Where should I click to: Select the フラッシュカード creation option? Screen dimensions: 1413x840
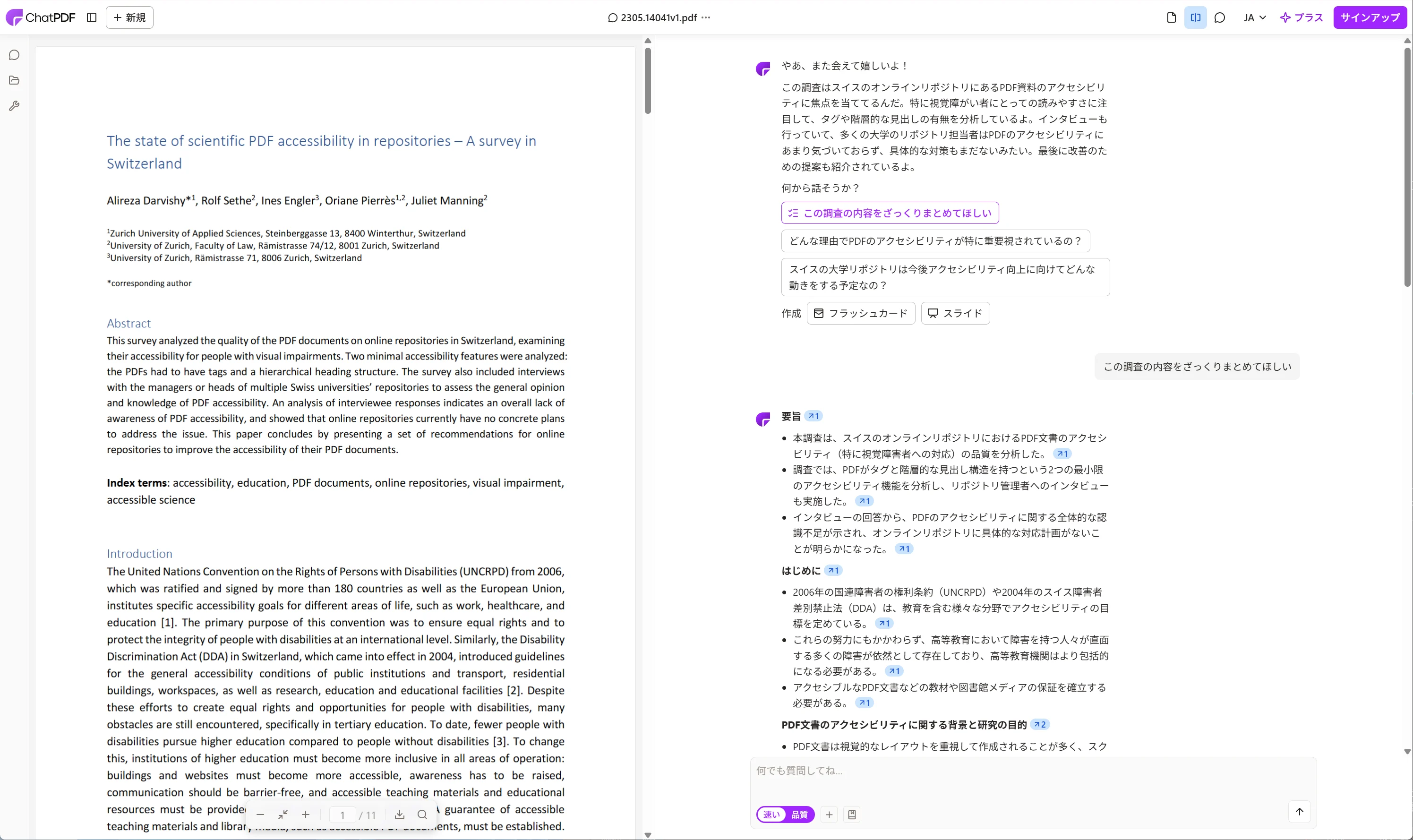[x=860, y=313]
